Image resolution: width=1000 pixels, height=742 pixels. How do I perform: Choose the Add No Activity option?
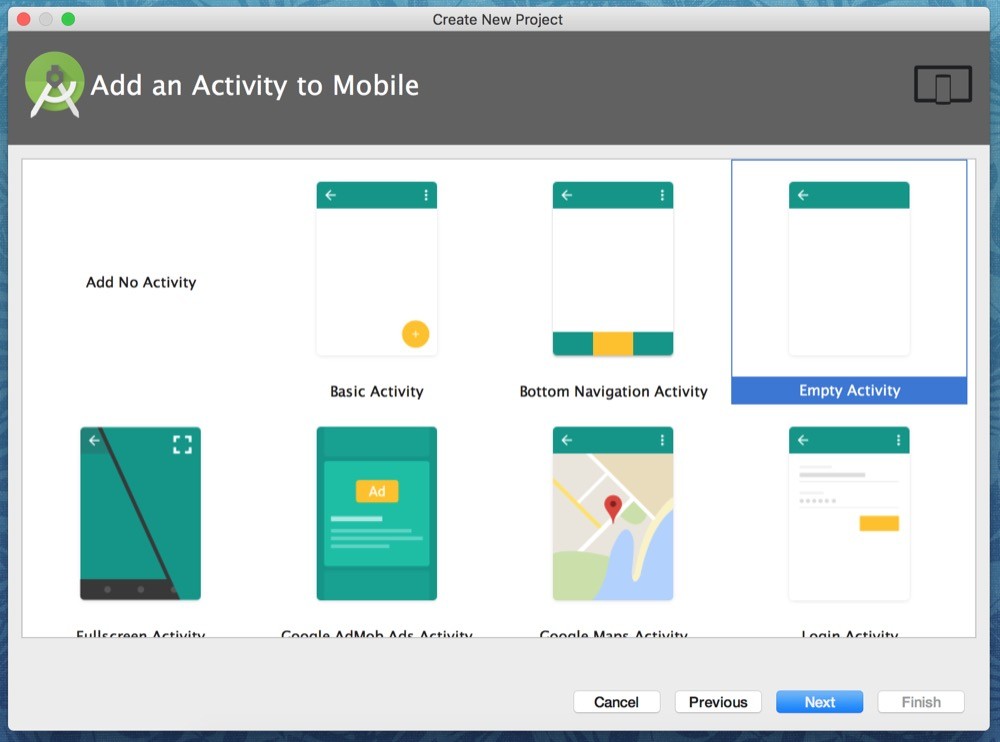(x=140, y=282)
